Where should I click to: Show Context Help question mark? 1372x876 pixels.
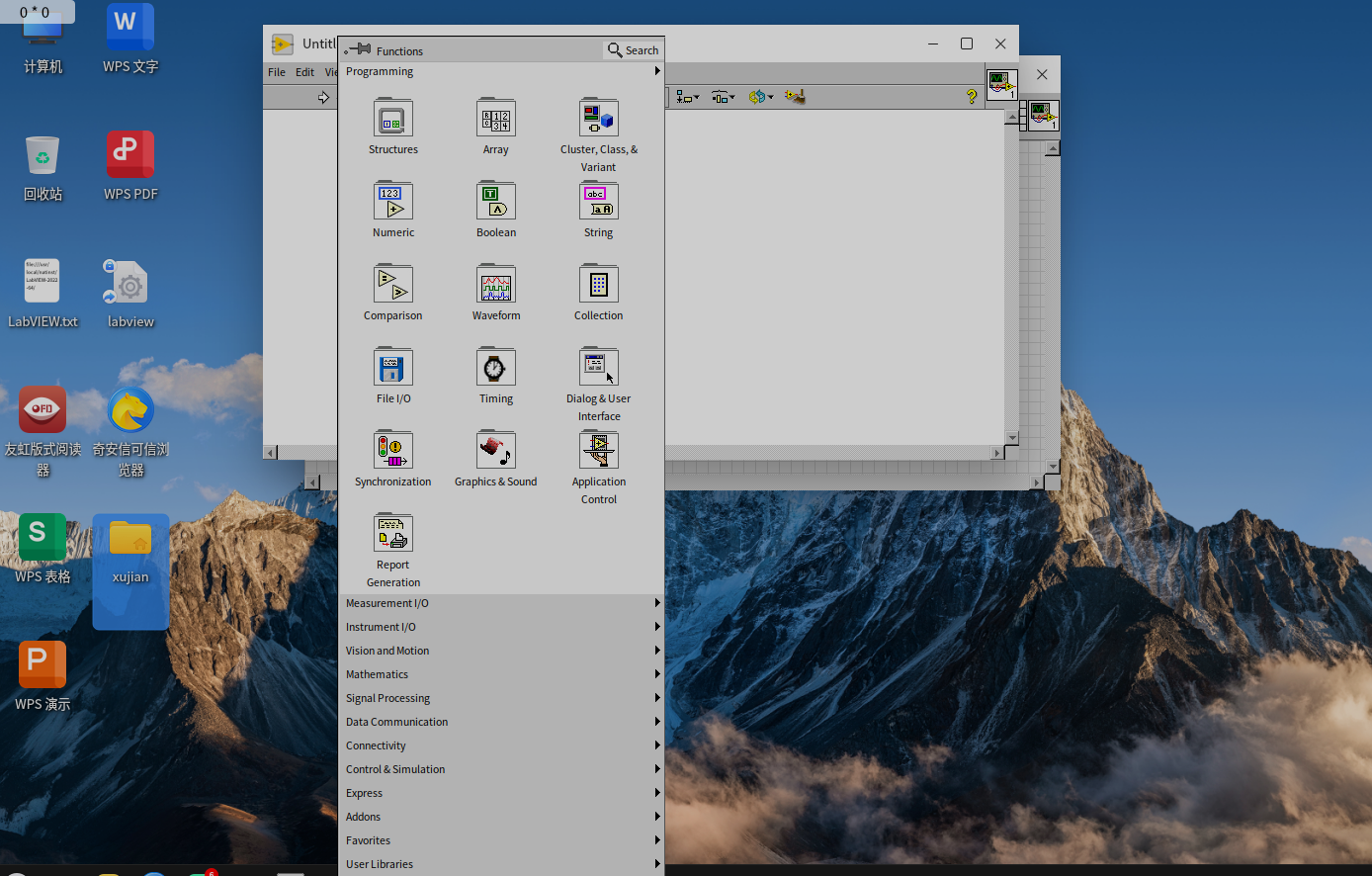(x=972, y=96)
